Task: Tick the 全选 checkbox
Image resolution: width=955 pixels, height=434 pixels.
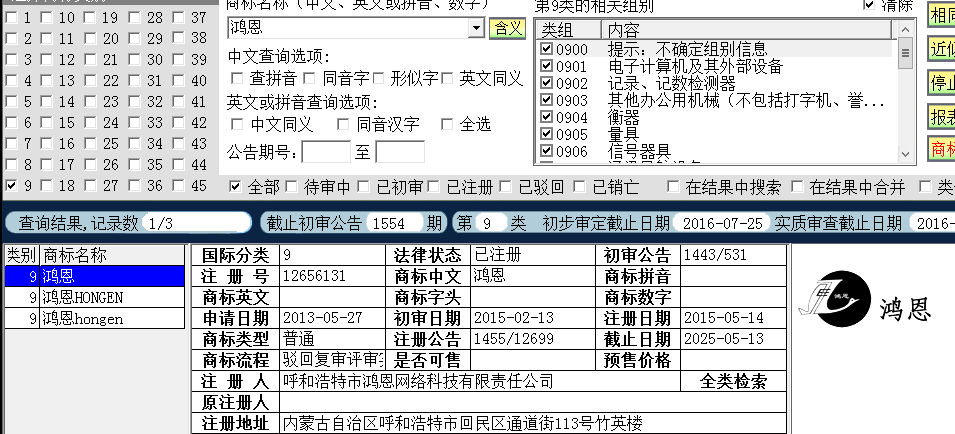Action: 448,125
